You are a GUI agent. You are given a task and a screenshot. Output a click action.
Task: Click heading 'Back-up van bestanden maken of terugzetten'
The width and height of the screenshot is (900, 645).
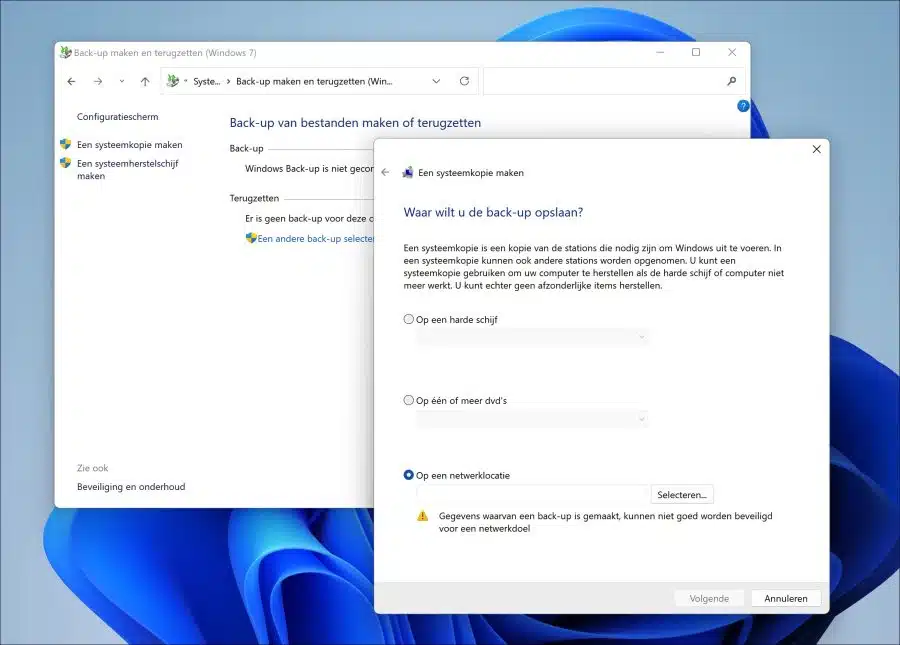[355, 123]
